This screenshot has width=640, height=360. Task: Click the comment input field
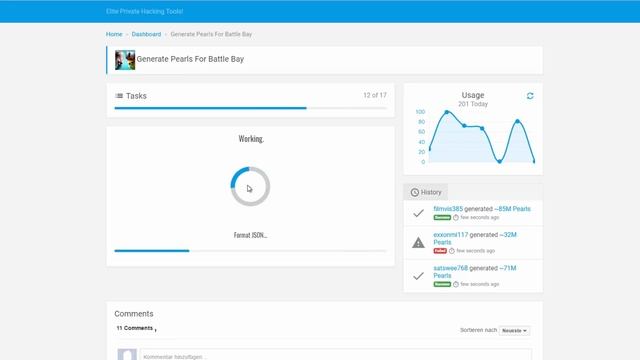point(336,355)
